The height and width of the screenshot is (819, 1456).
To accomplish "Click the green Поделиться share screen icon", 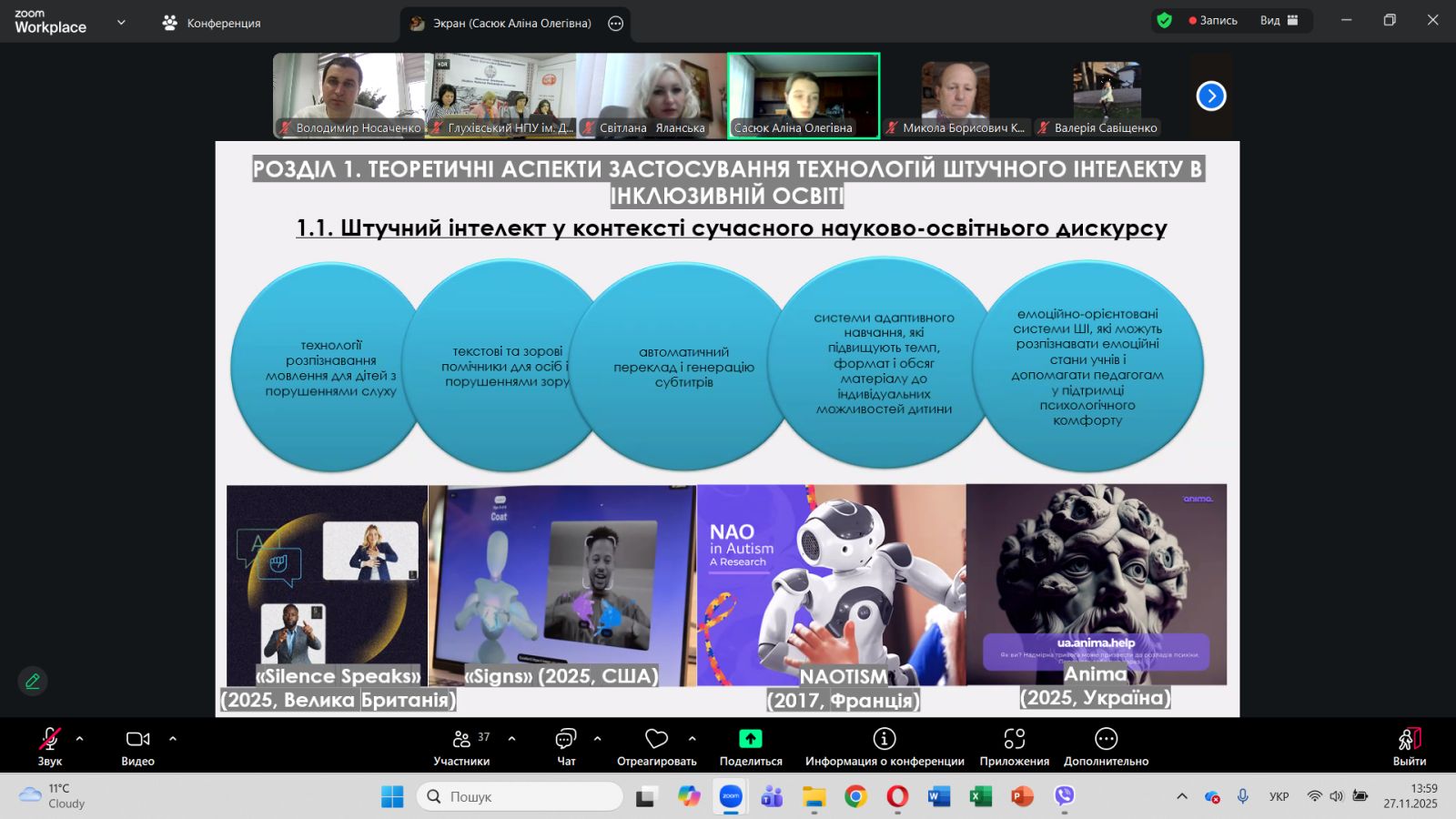I will pyautogui.click(x=750, y=739).
